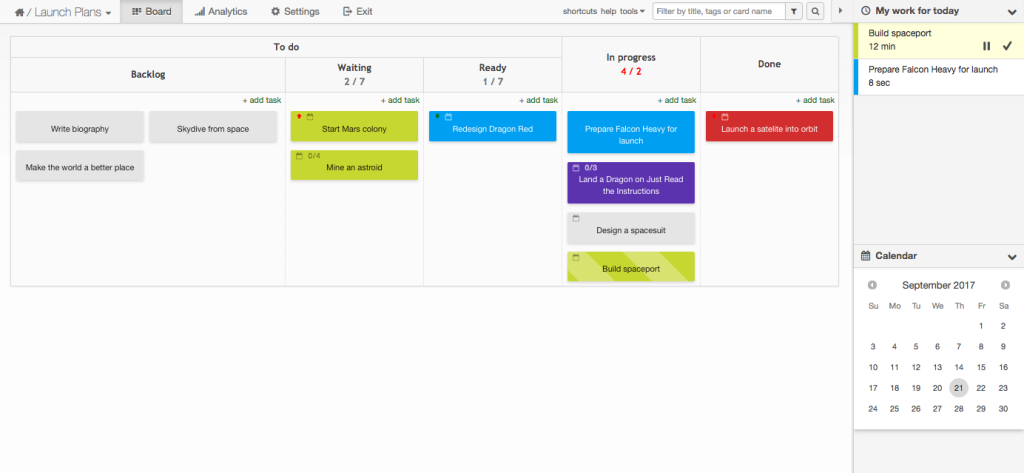Select September 21 in the calendar
The width and height of the screenshot is (1024, 473).
click(959, 388)
